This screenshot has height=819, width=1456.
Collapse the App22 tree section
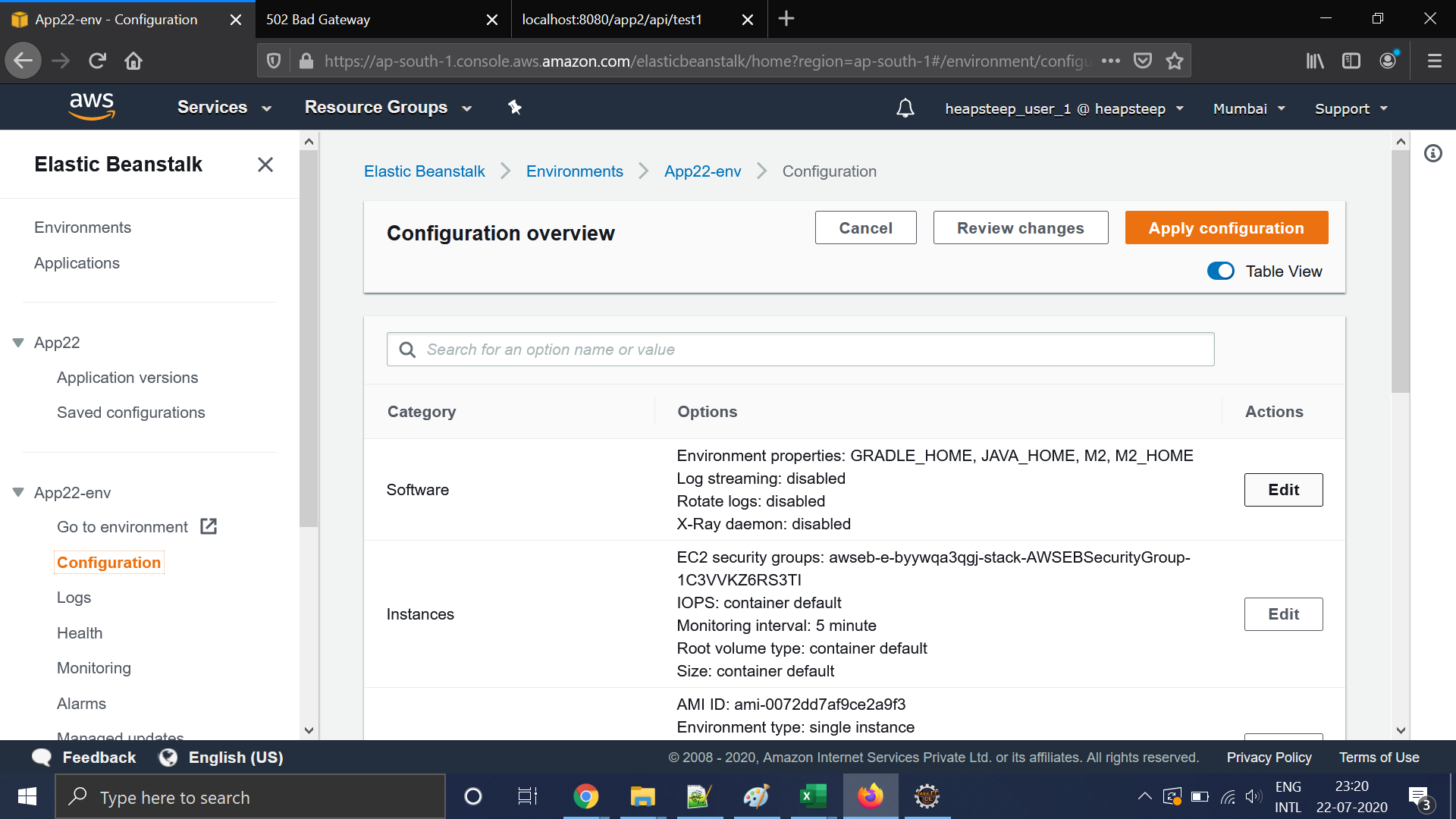point(18,343)
